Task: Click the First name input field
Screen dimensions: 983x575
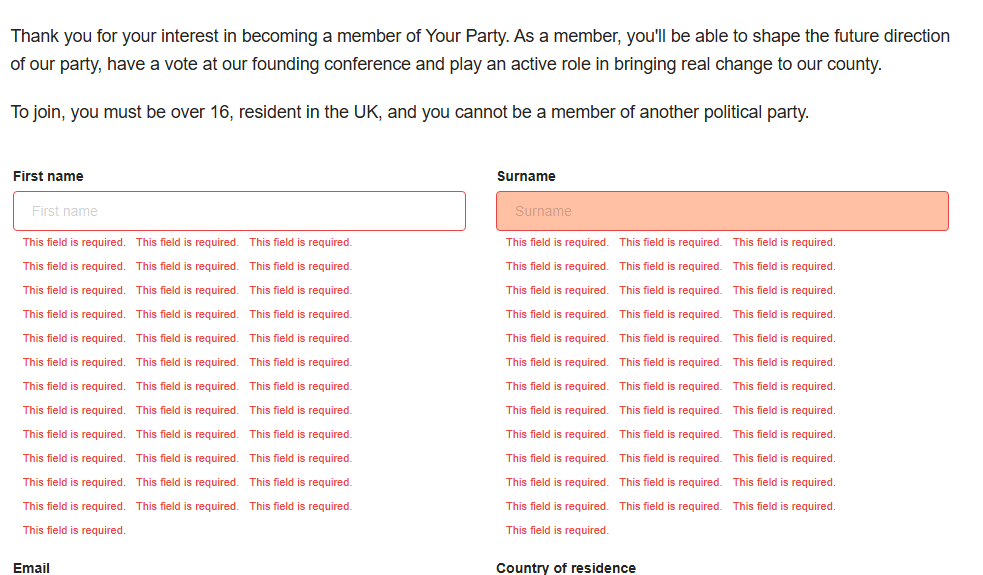Action: pos(239,211)
